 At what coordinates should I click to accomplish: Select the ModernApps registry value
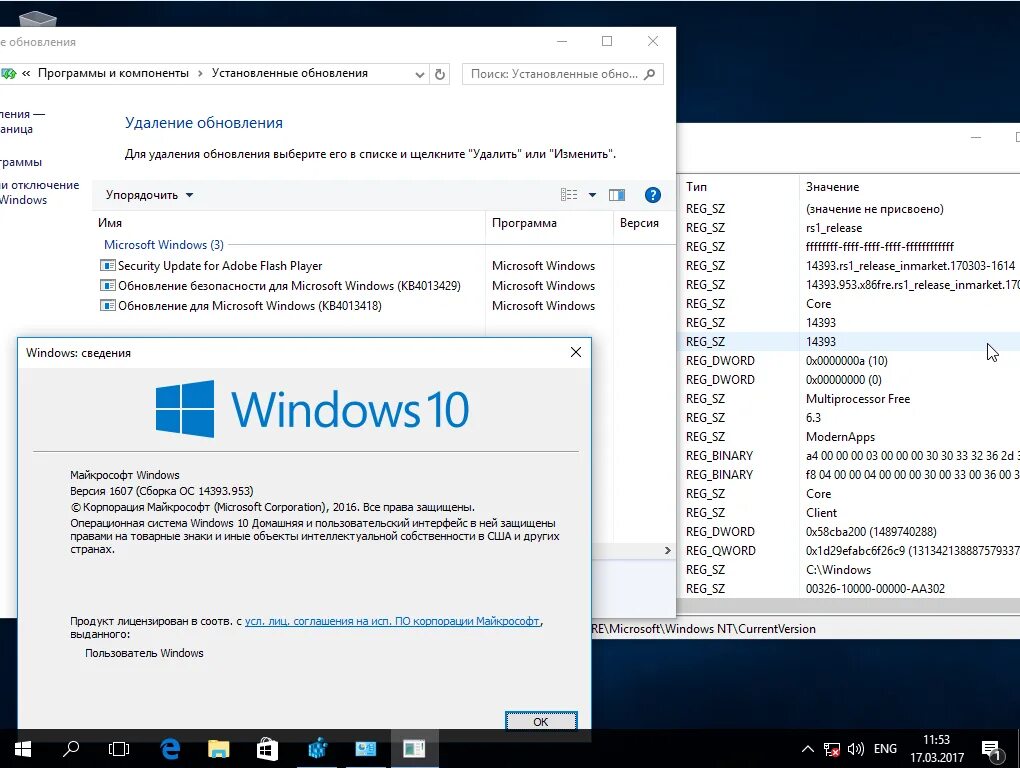pos(840,437)
